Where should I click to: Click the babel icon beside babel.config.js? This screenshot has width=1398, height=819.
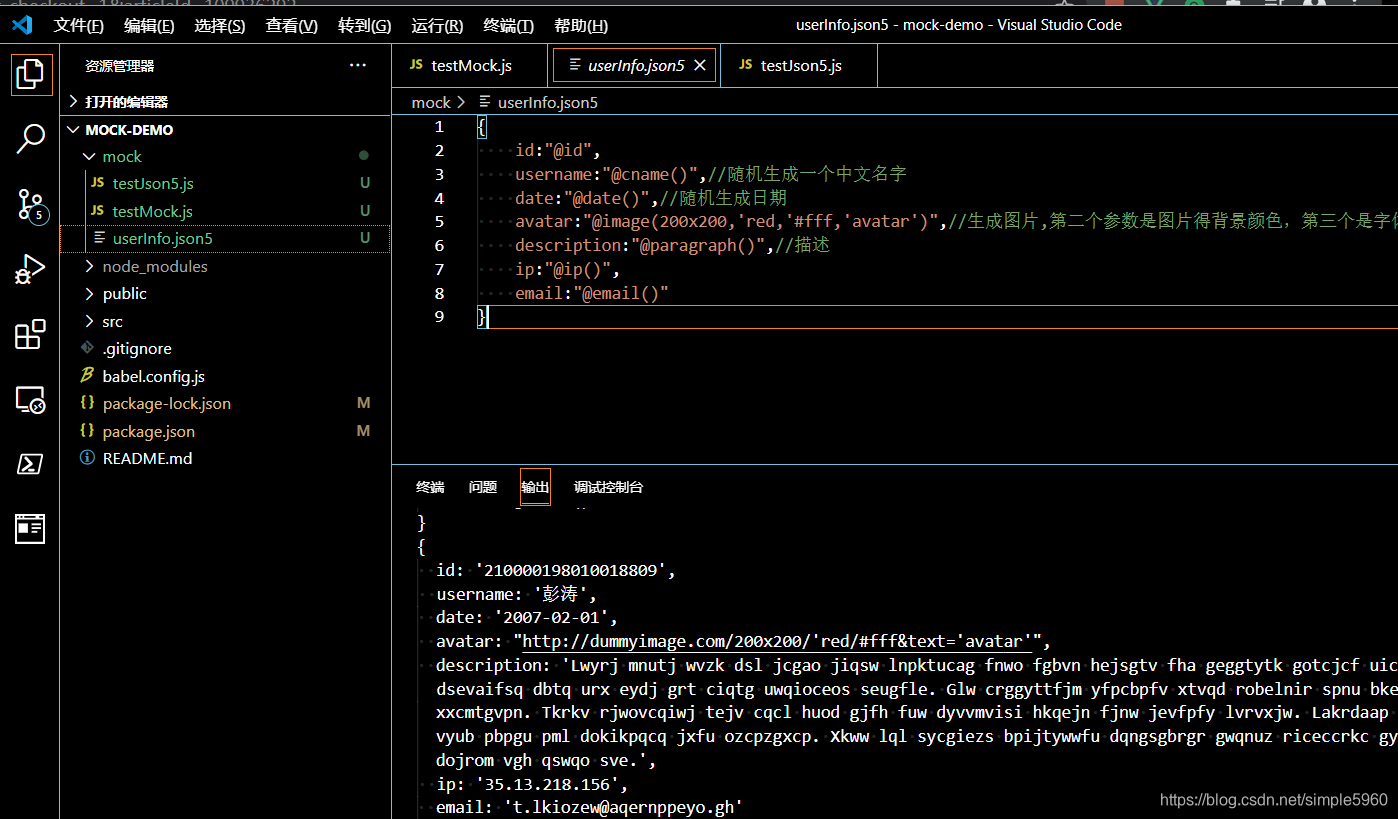(87, 376)
